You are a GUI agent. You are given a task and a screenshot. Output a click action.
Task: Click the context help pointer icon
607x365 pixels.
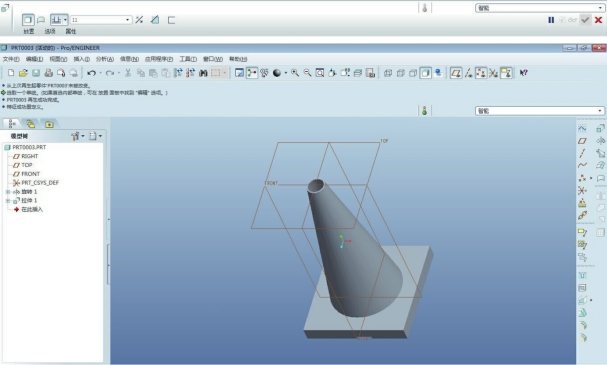pyautogui.click(x=524, y=73)
